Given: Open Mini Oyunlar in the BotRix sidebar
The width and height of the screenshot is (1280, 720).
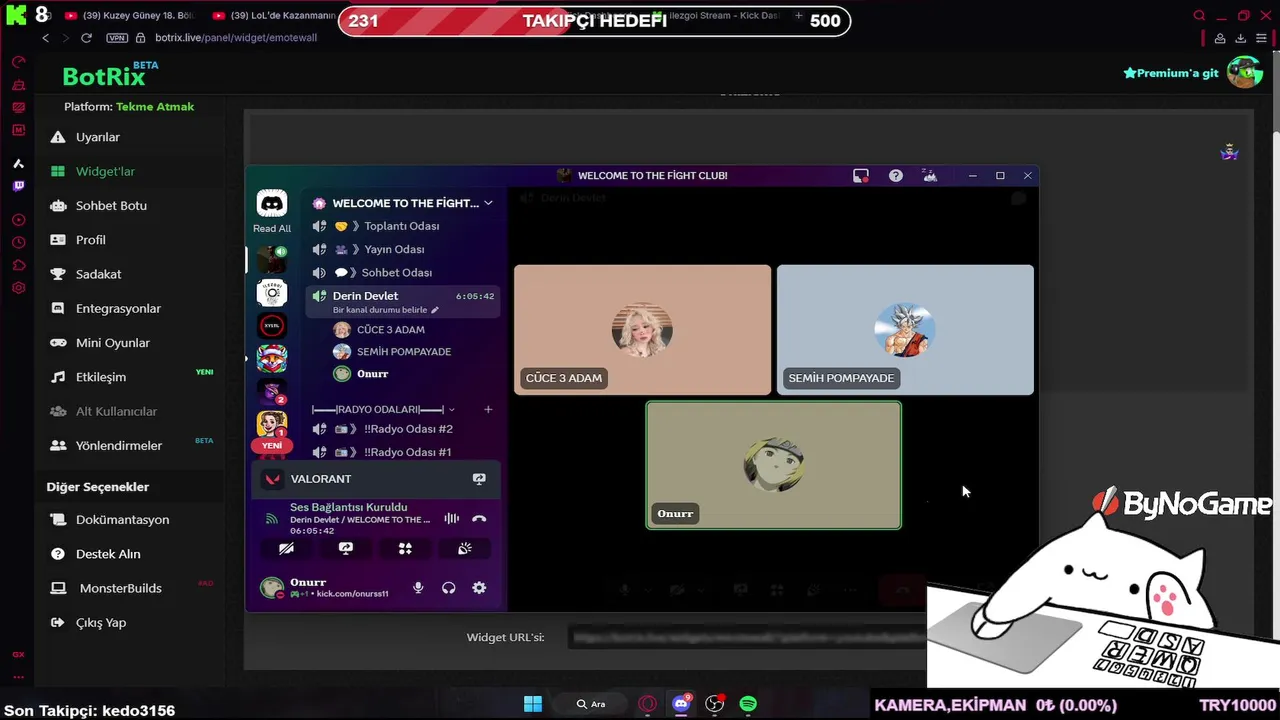Looking at the screenshot, I should 113,342.
